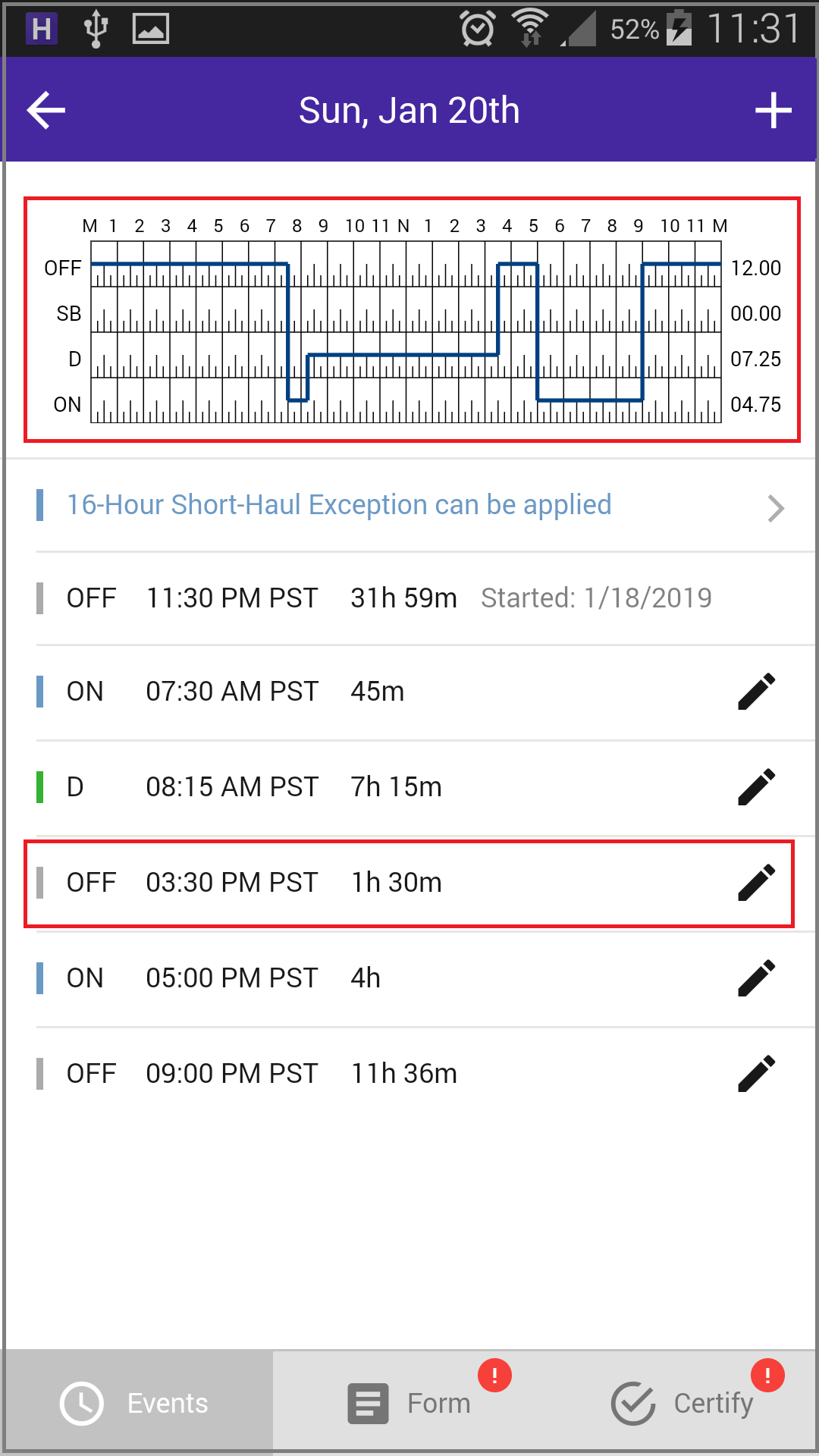Open the alarm clock status icon
Viewport: 819px width, 1456px height.
(478, 29)
